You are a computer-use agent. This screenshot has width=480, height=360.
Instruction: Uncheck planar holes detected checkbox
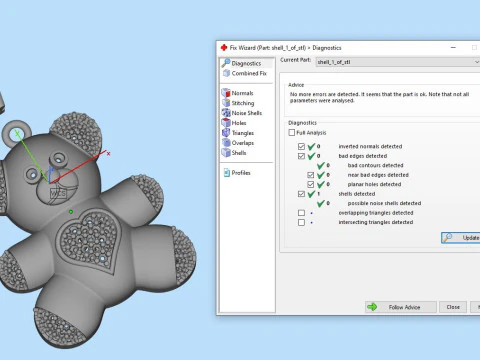coord(311,184)
